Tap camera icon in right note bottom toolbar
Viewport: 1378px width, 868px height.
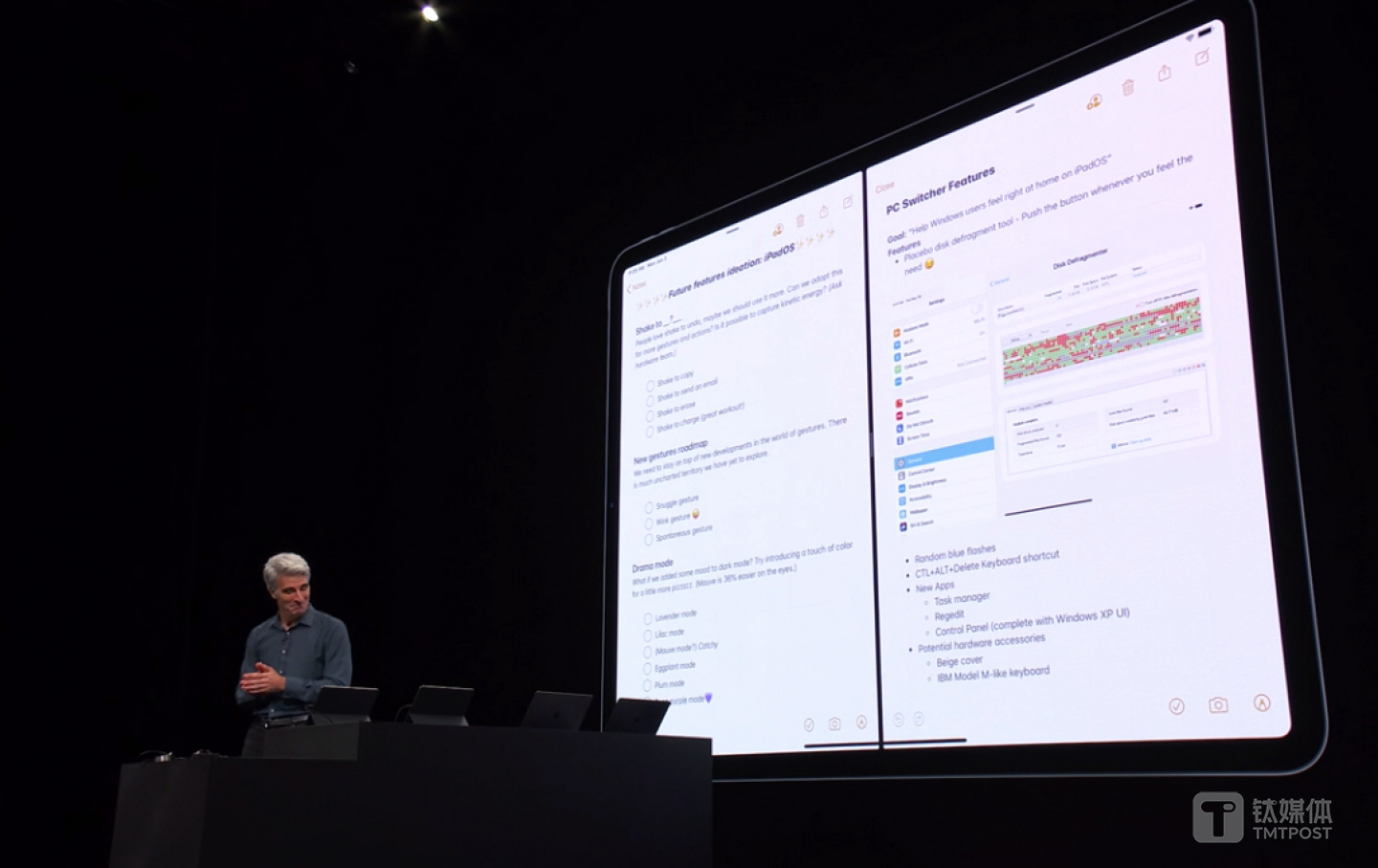click(x=1218, y=705)
